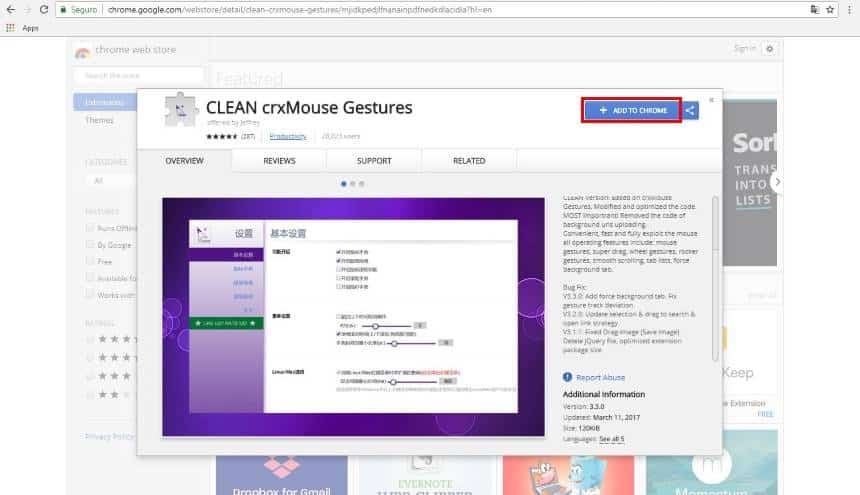The height and width of the screenshot is (495, 860).
Task: Click the Productivity category link
Action: (x=288, y=136)
